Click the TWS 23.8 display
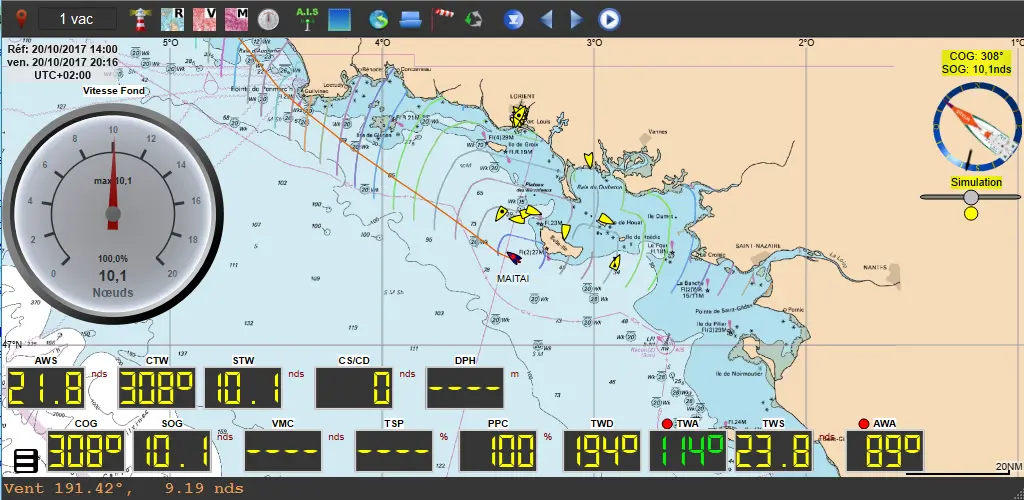The image size is (1024, 500). [774, 450]
